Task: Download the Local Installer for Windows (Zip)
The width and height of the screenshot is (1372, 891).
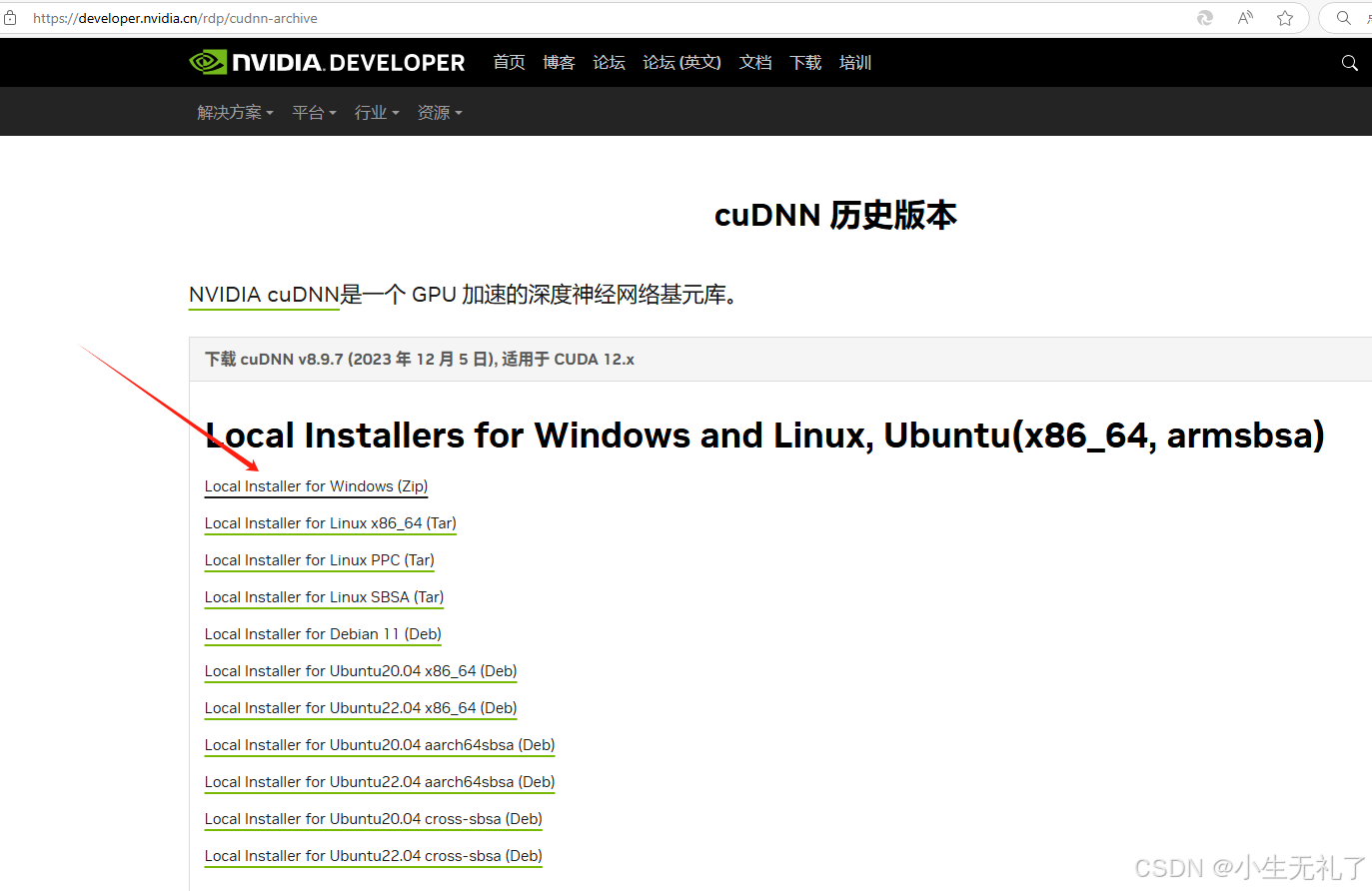Action: 316,486
